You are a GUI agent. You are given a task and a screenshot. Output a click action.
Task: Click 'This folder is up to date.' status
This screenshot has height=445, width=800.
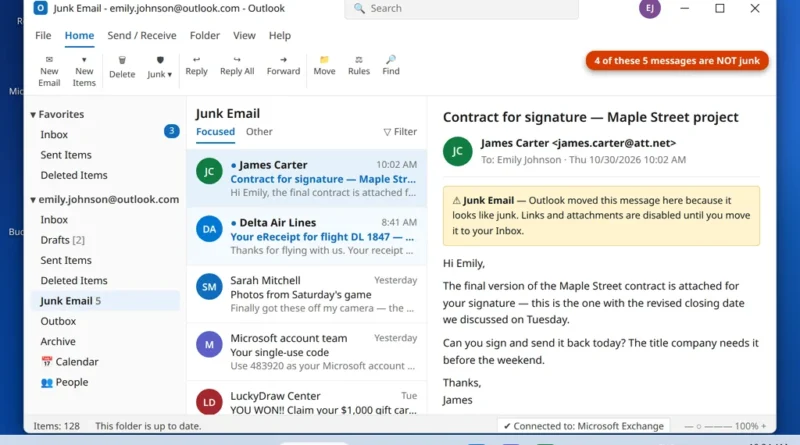(x=148, y=426)
